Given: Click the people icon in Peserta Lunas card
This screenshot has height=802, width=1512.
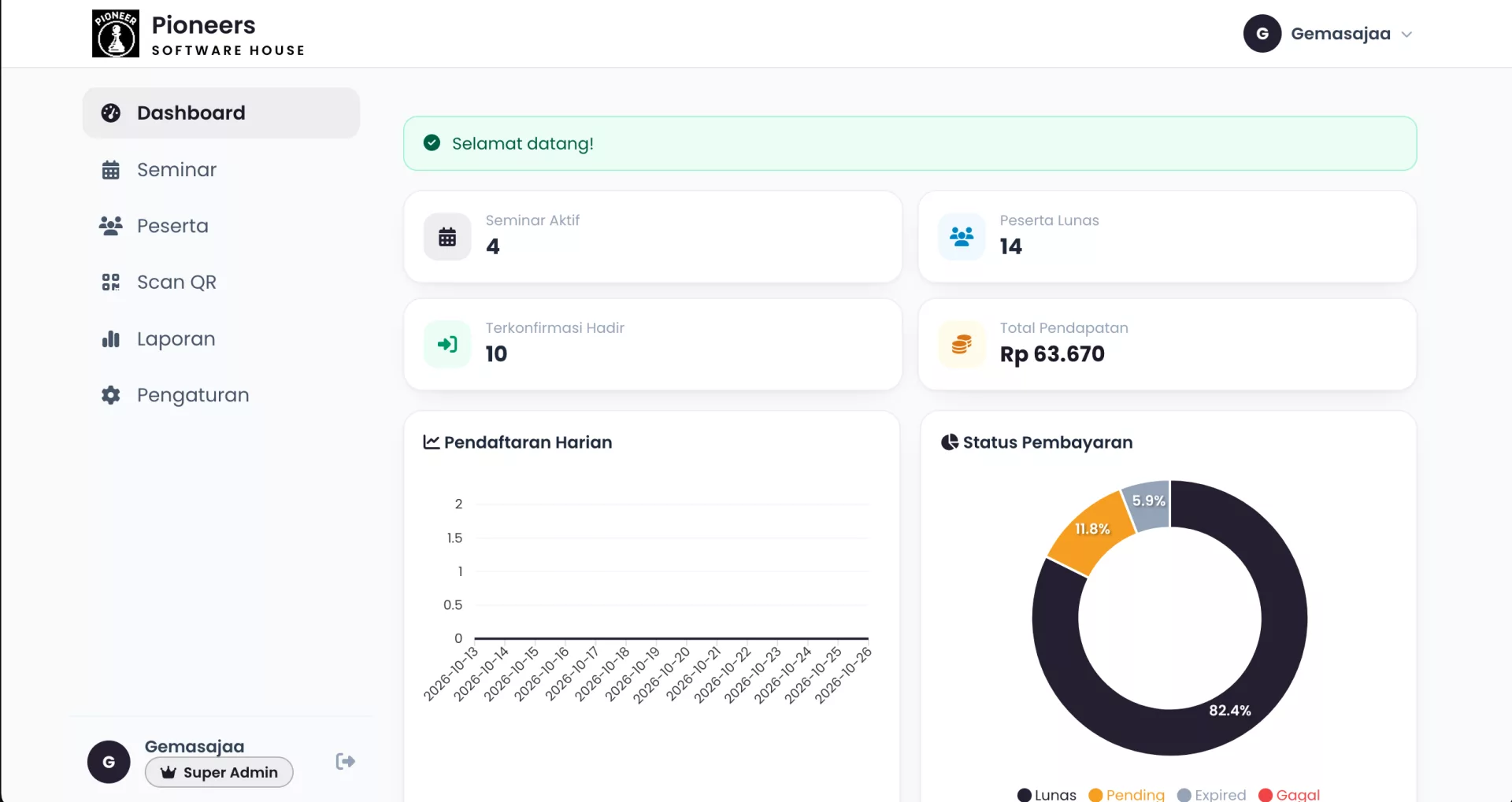Looking at the screenshot, I should [x=962, y=237].
